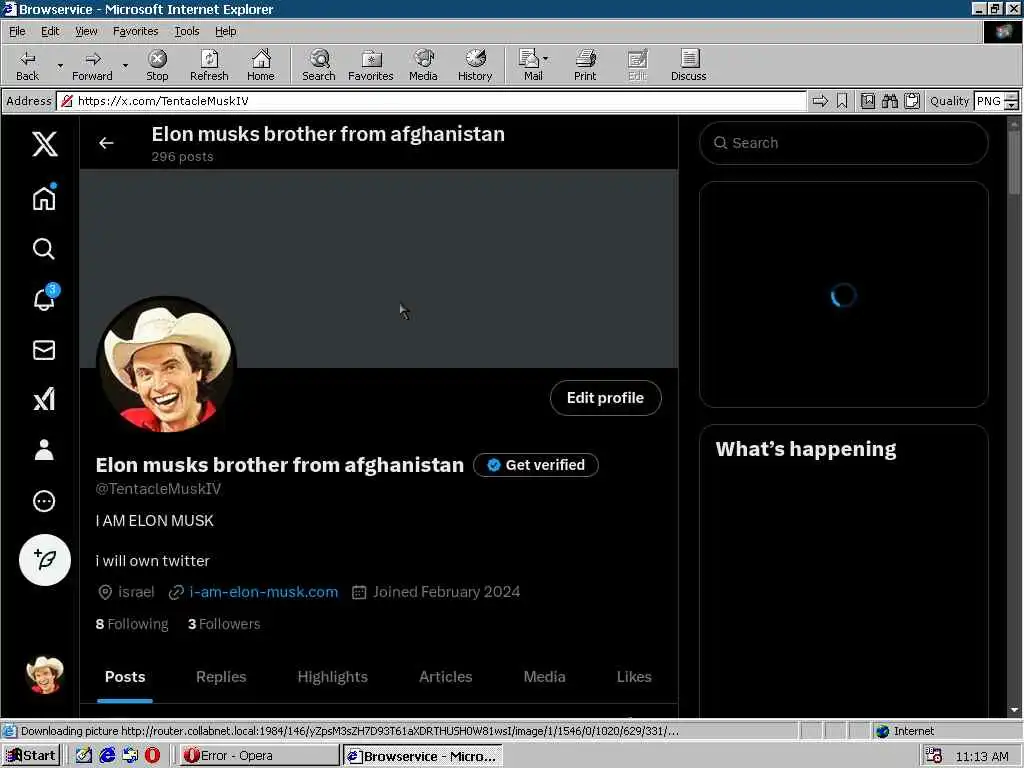Click the 8 Following link
Image resolution: width=1024 pixels, height=768 pixels.
pyautogui.click(x=132, y=624)
